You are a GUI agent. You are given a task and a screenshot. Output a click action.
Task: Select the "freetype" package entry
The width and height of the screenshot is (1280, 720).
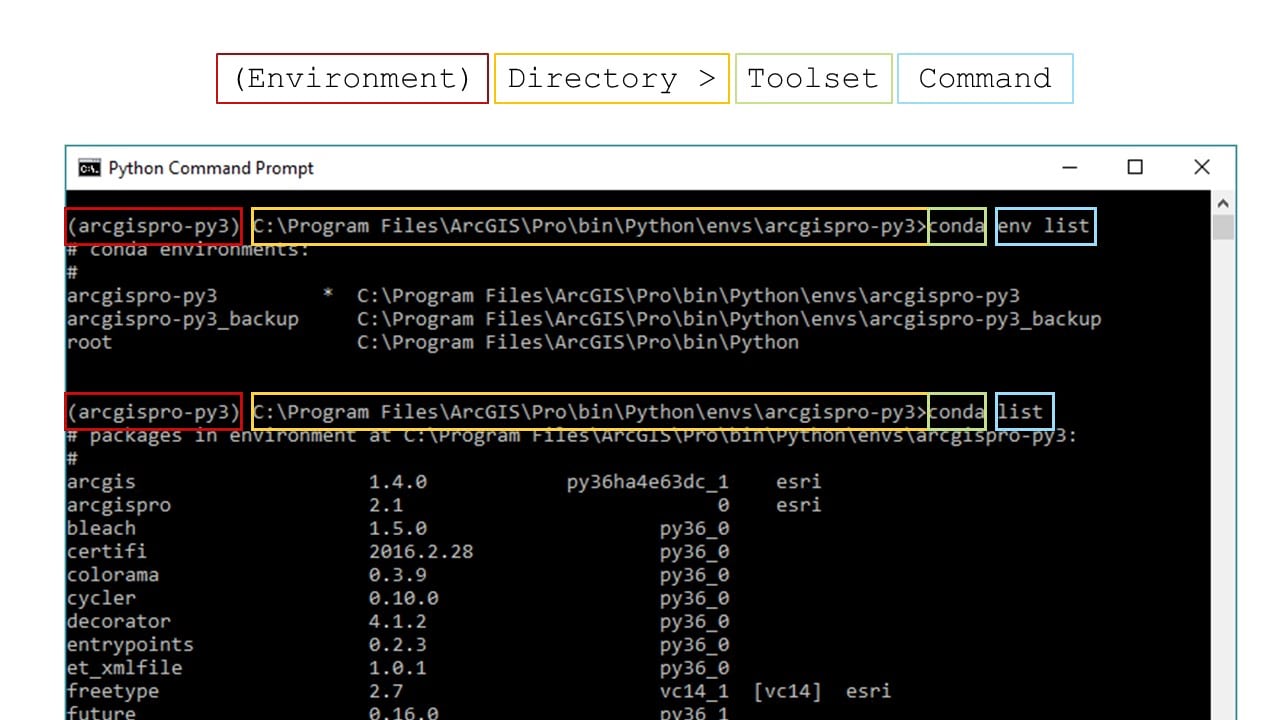click(111, 690)
